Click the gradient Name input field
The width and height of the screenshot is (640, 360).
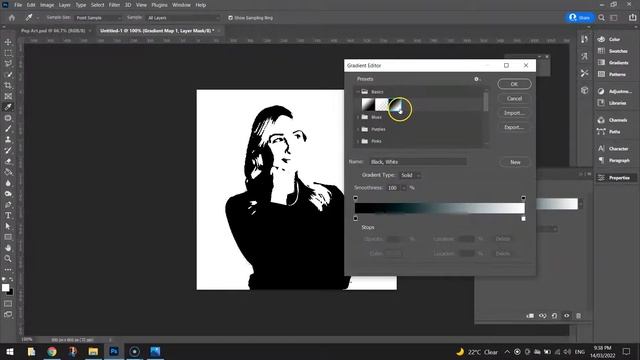pyautogui.click(x=418, y=162)
